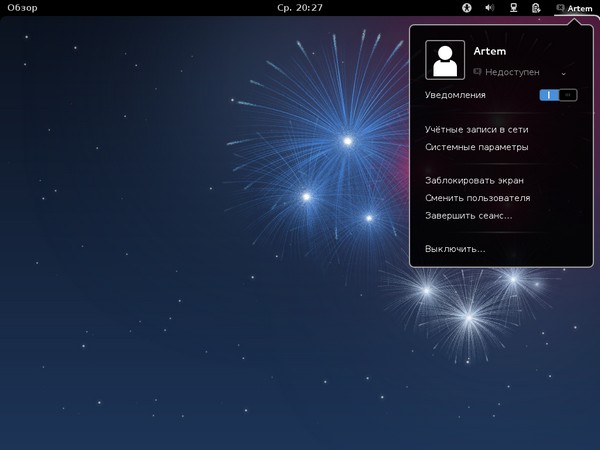
Task: Toggle the Уведомления notifications switch
Action: click(x=558, y=95)
